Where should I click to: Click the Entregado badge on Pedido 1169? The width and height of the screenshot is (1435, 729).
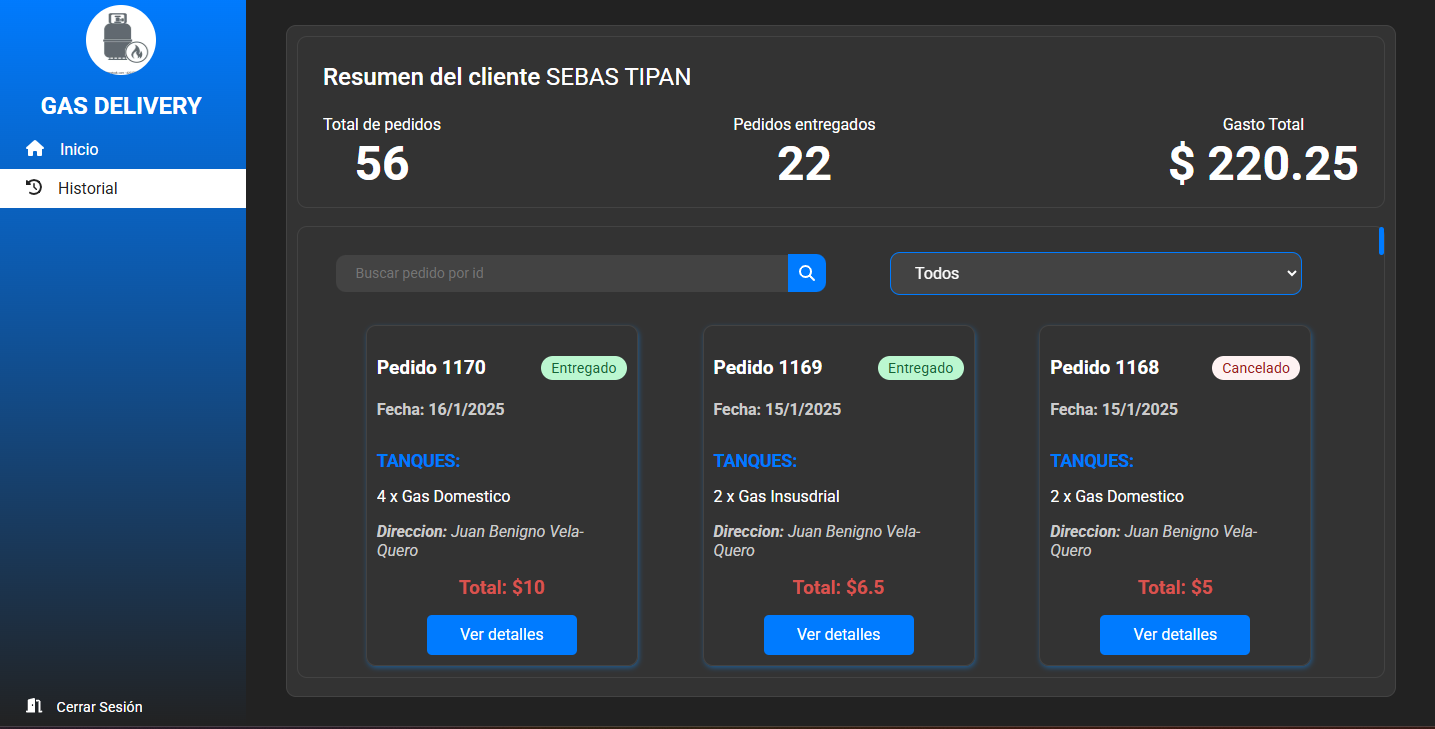[920, 368]
